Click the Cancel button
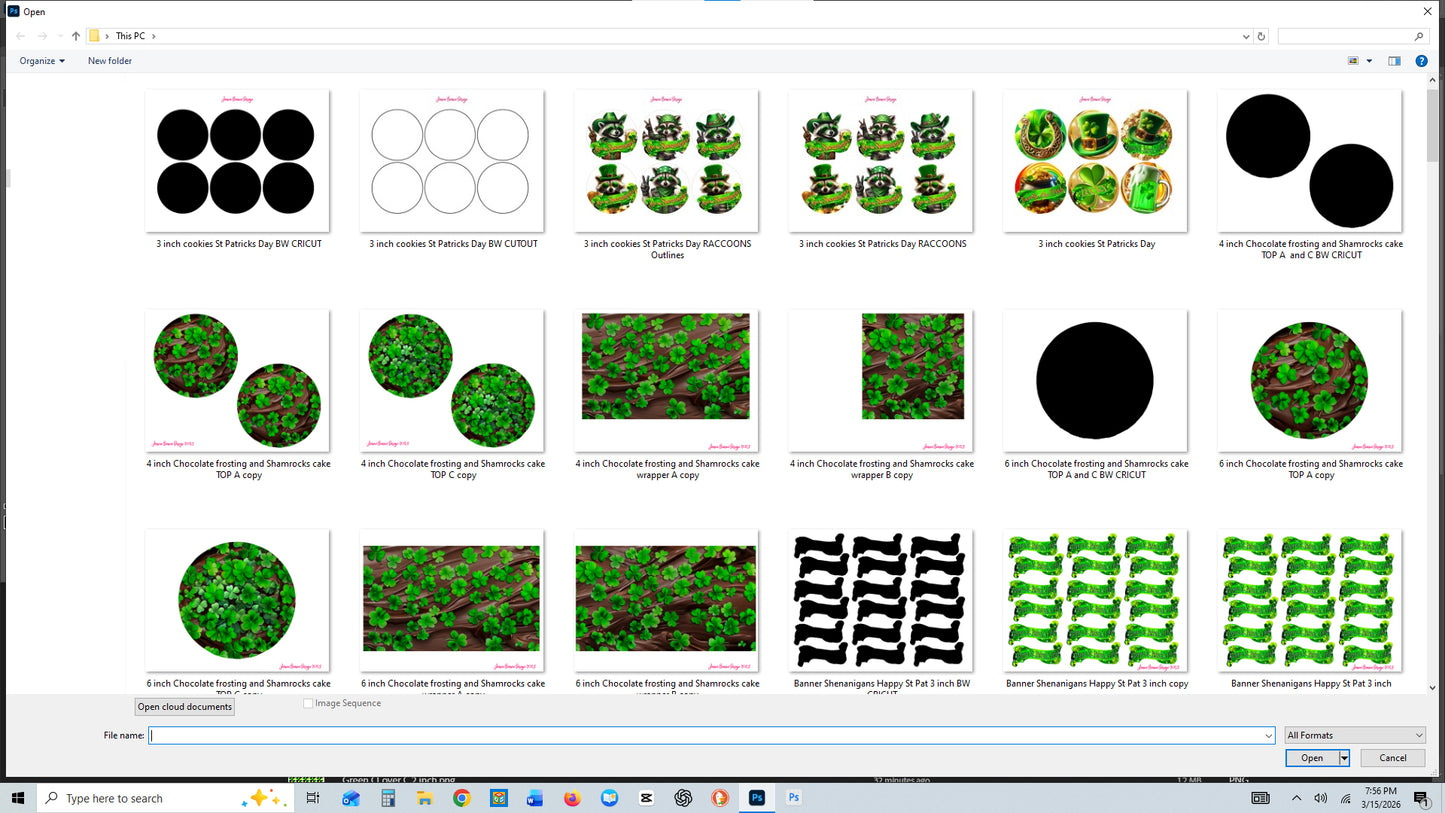Screen dimensions: 1445x813 [1391, 757]
